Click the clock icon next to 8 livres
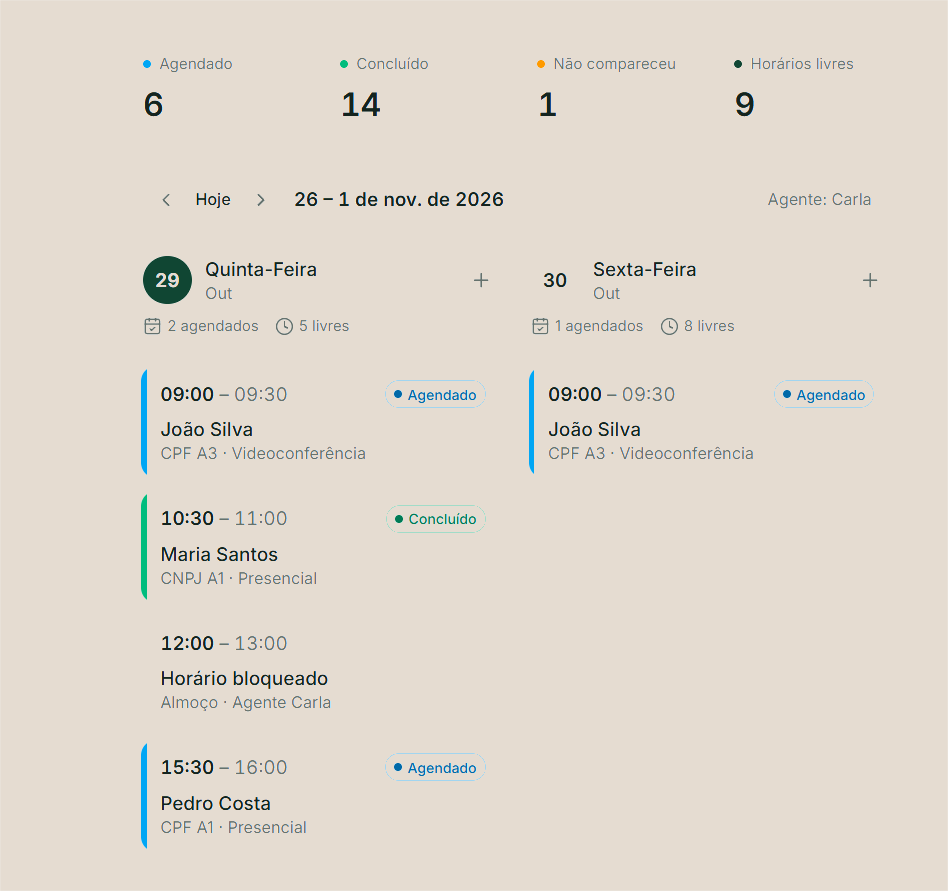 point(669,326)
